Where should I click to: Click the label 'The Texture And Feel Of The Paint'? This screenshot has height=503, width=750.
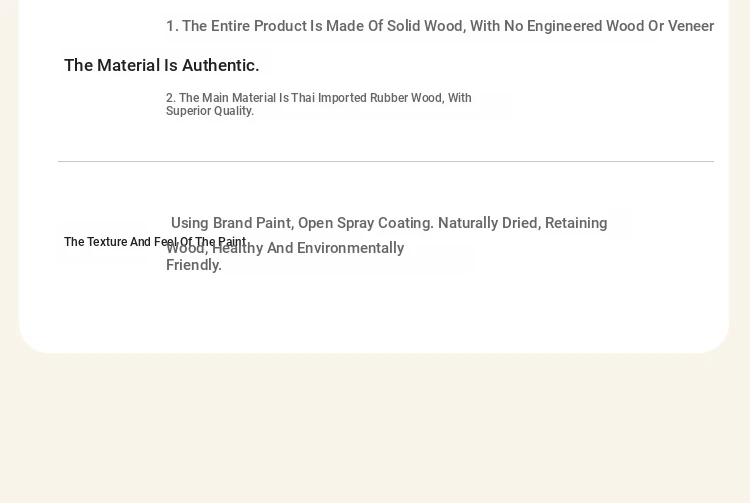tap(155, 242)
